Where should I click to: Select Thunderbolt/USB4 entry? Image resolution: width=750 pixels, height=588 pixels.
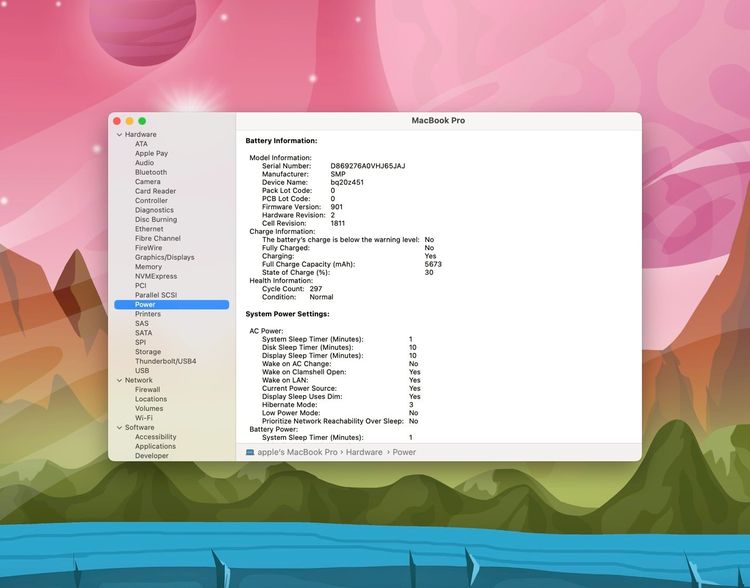(165, 361)
